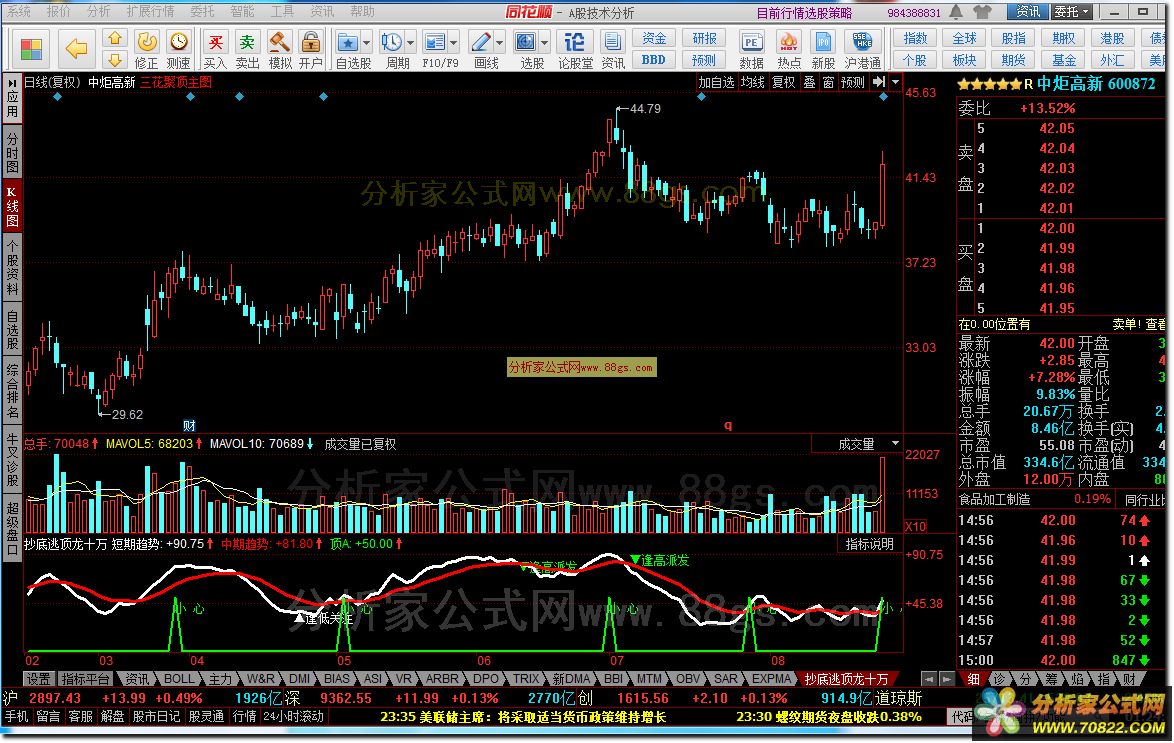The height and width of the screenshot is (743, 1174).
Task: Open dropdown arrow next to 周期
Action: coord(410,43)
